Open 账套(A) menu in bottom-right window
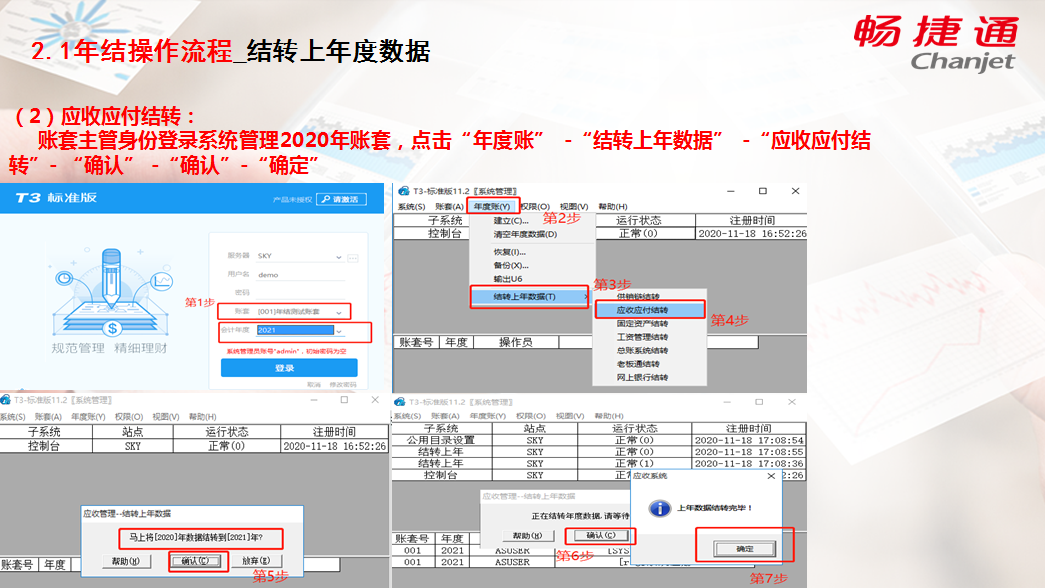The image size is (1045, 588). 445,416
